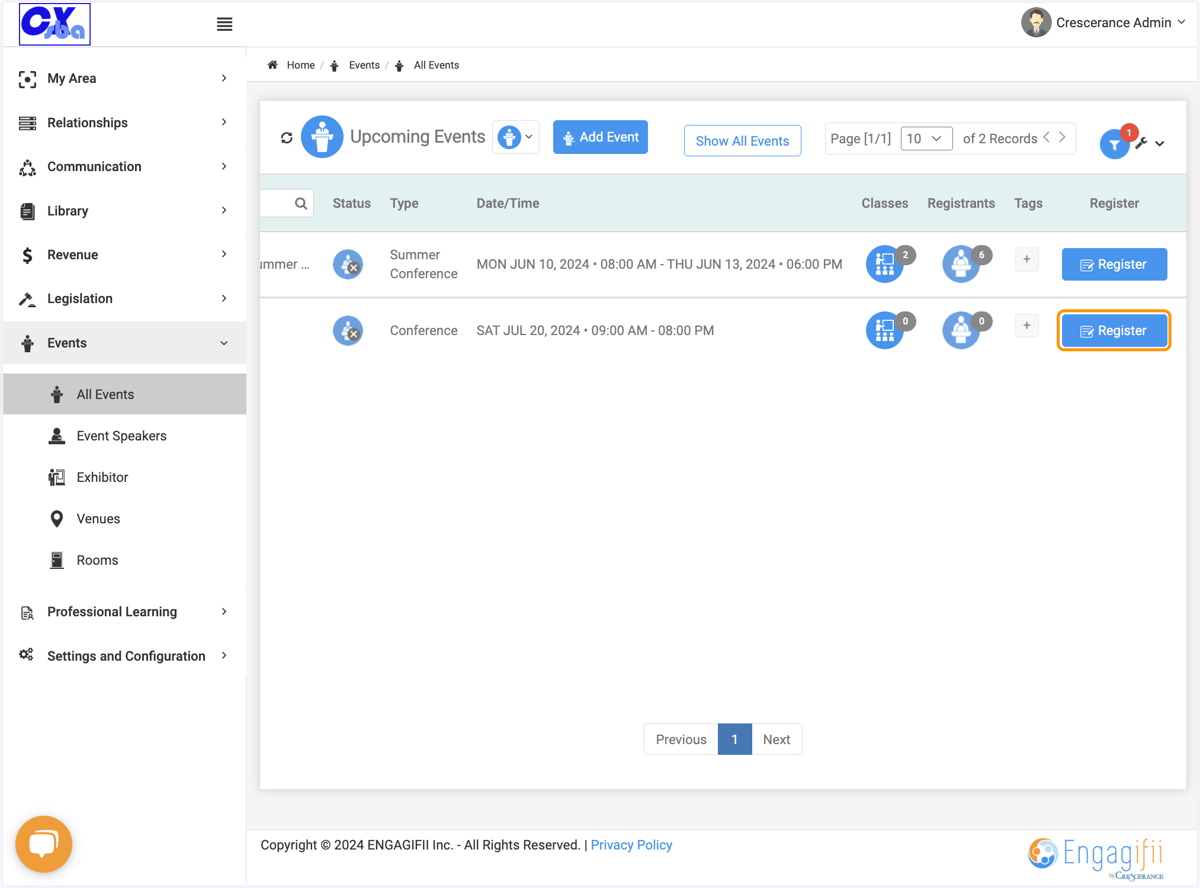Click the Crescerance Admin avatar picture
The width and height of the screenshot is (1200, 888).
point(1036,22)
